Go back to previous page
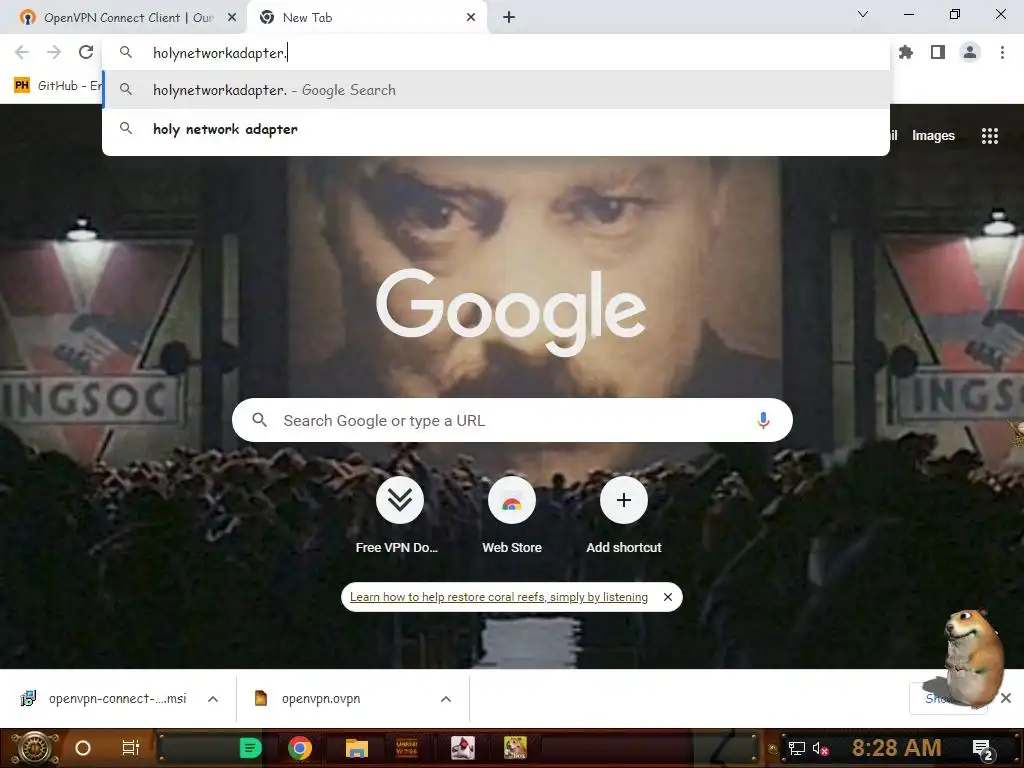 click(x=22, y=52)
